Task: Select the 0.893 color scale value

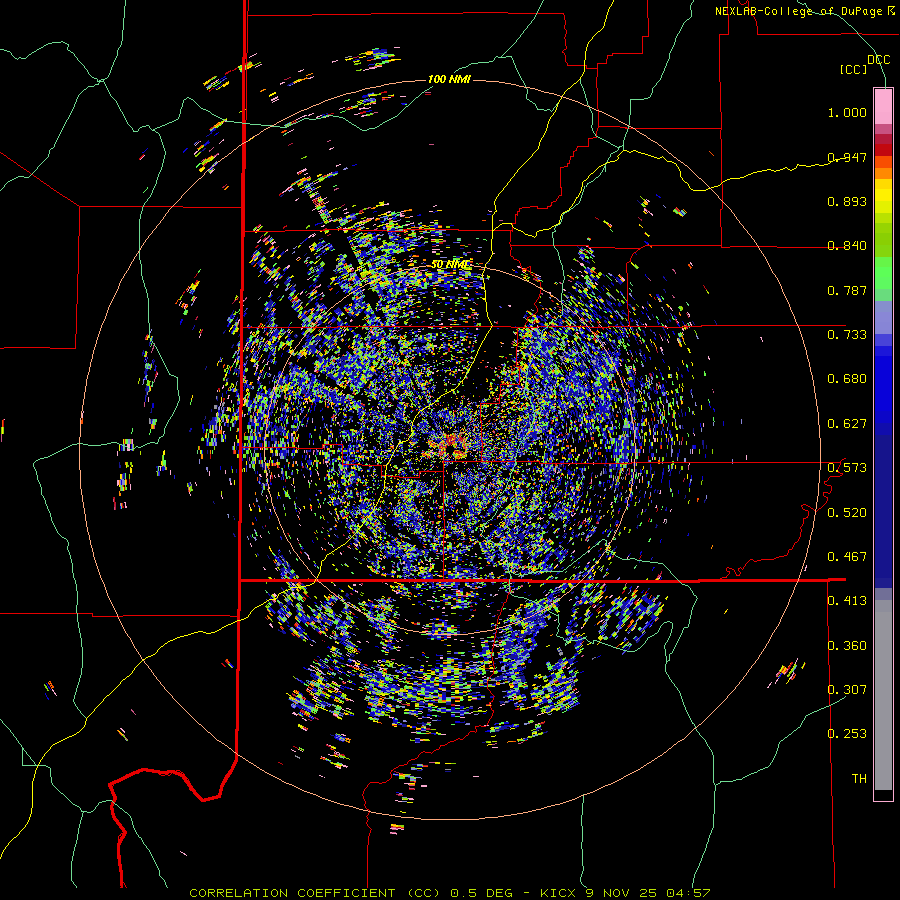Action: [x=847, y=201]
